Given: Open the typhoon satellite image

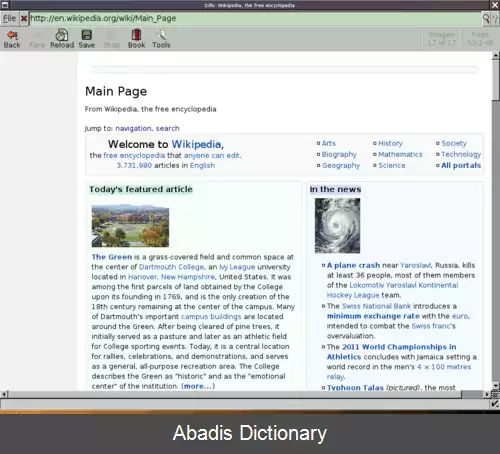Looking at the screenshot, I should pyautogui.click(x=337, y=226).
